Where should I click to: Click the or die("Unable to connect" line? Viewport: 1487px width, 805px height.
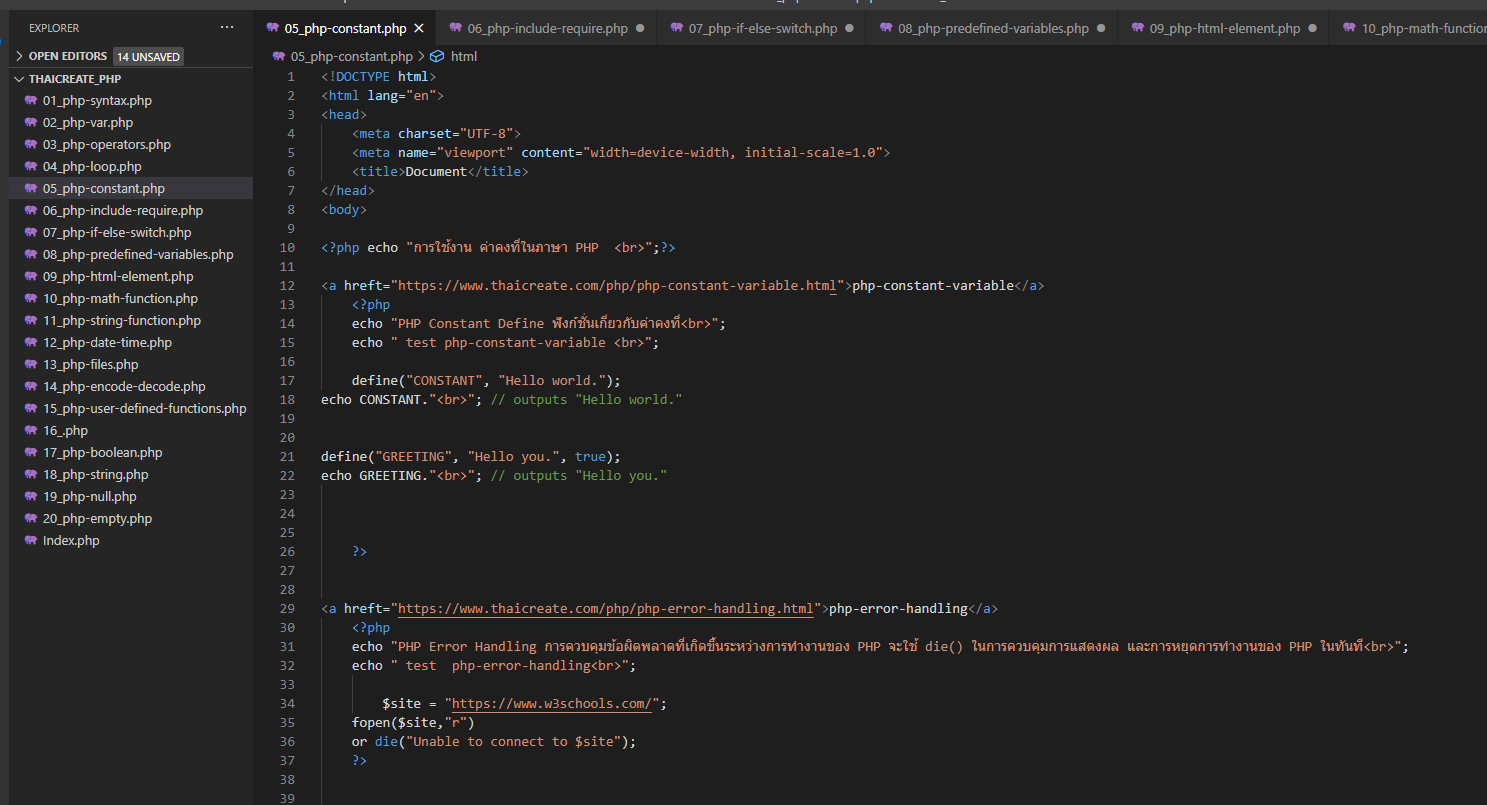pos(494,741)
